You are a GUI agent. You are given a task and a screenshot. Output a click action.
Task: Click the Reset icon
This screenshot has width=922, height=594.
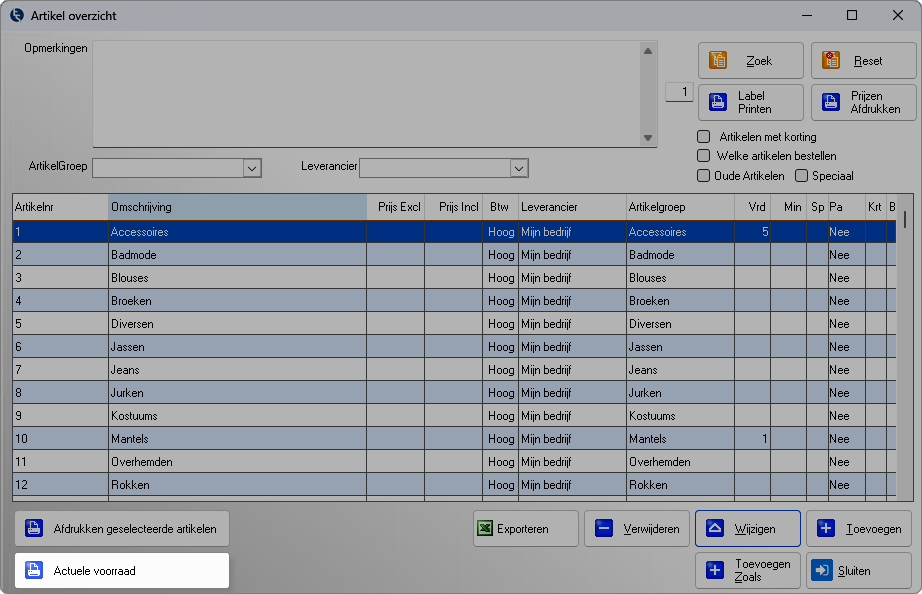pyautogui.click(x=830, y=60)
